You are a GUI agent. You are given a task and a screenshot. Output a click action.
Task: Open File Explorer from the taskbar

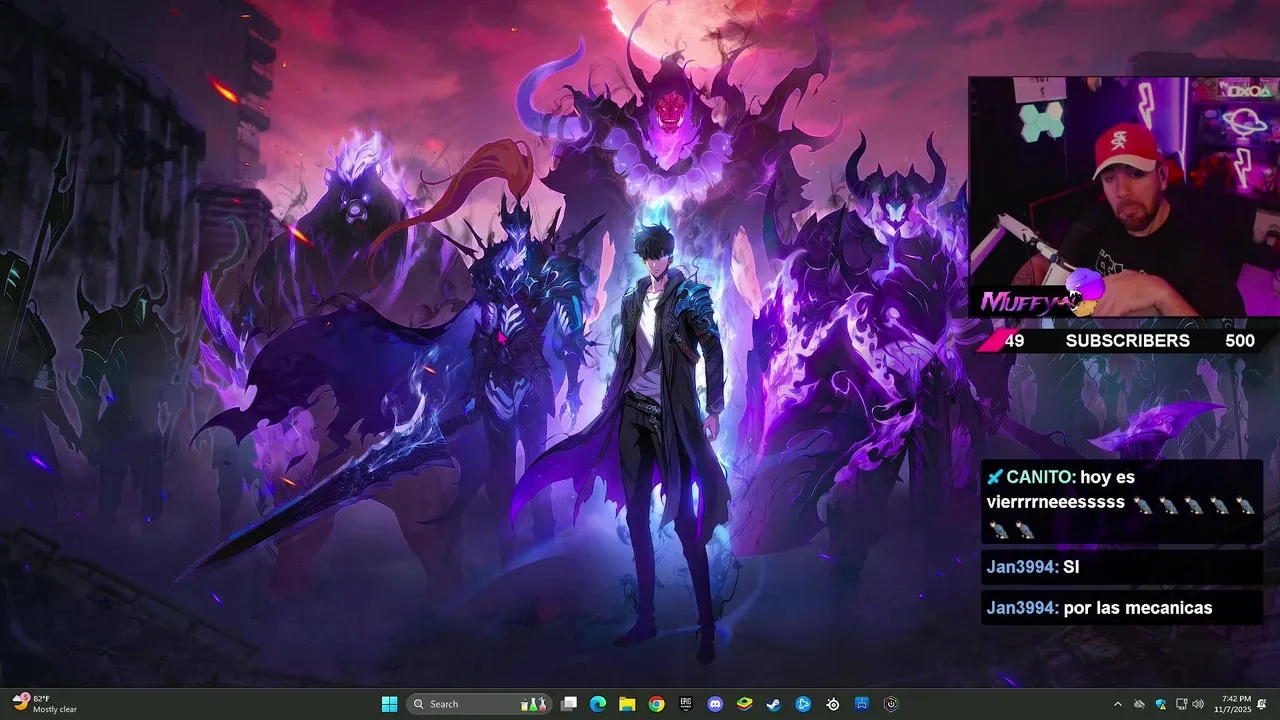pyautogui.click(x=627, y=704)
